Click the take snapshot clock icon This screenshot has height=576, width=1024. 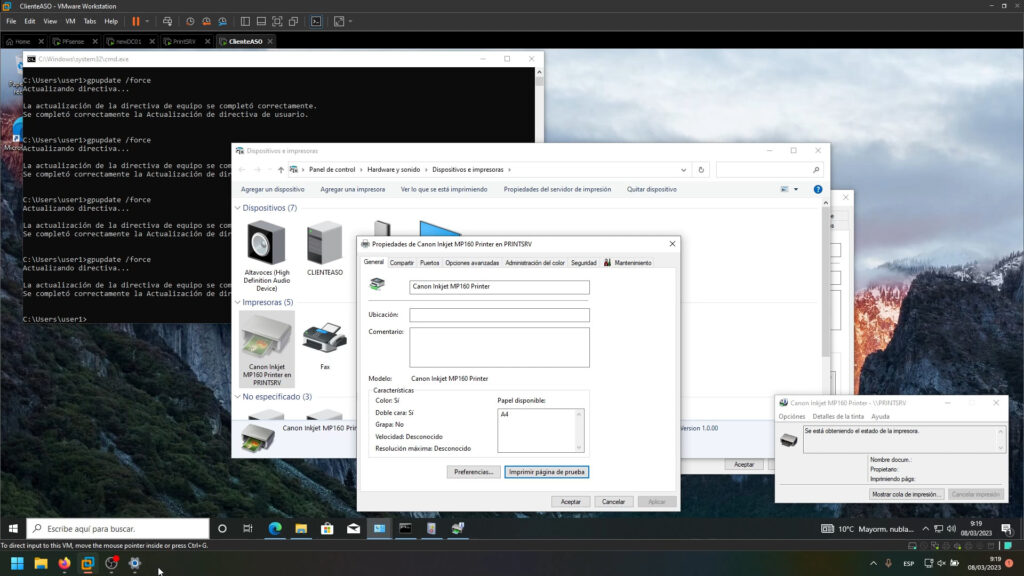190,21
